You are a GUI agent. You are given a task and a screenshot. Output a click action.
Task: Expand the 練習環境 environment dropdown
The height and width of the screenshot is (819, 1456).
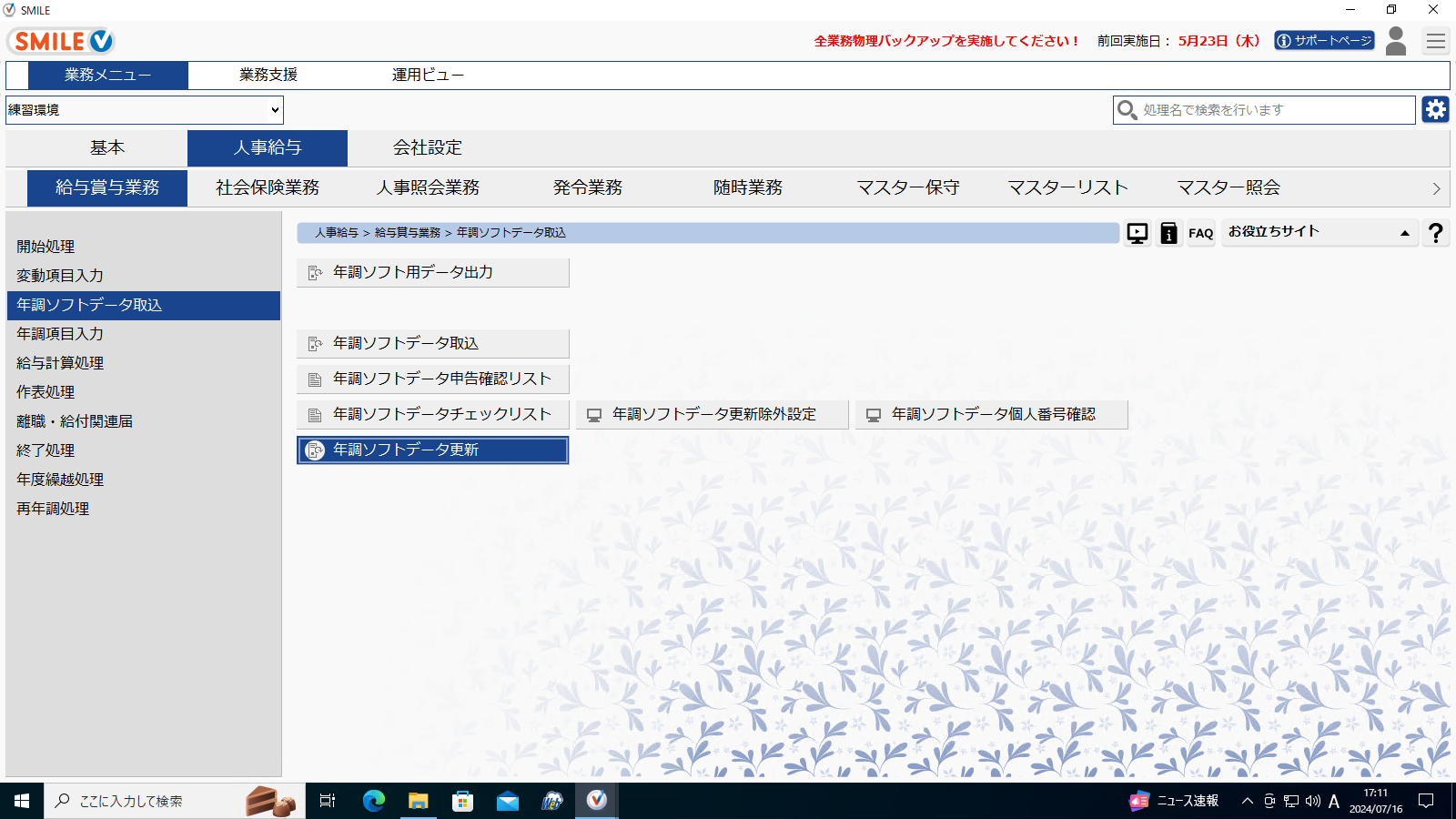click(145, 110)
